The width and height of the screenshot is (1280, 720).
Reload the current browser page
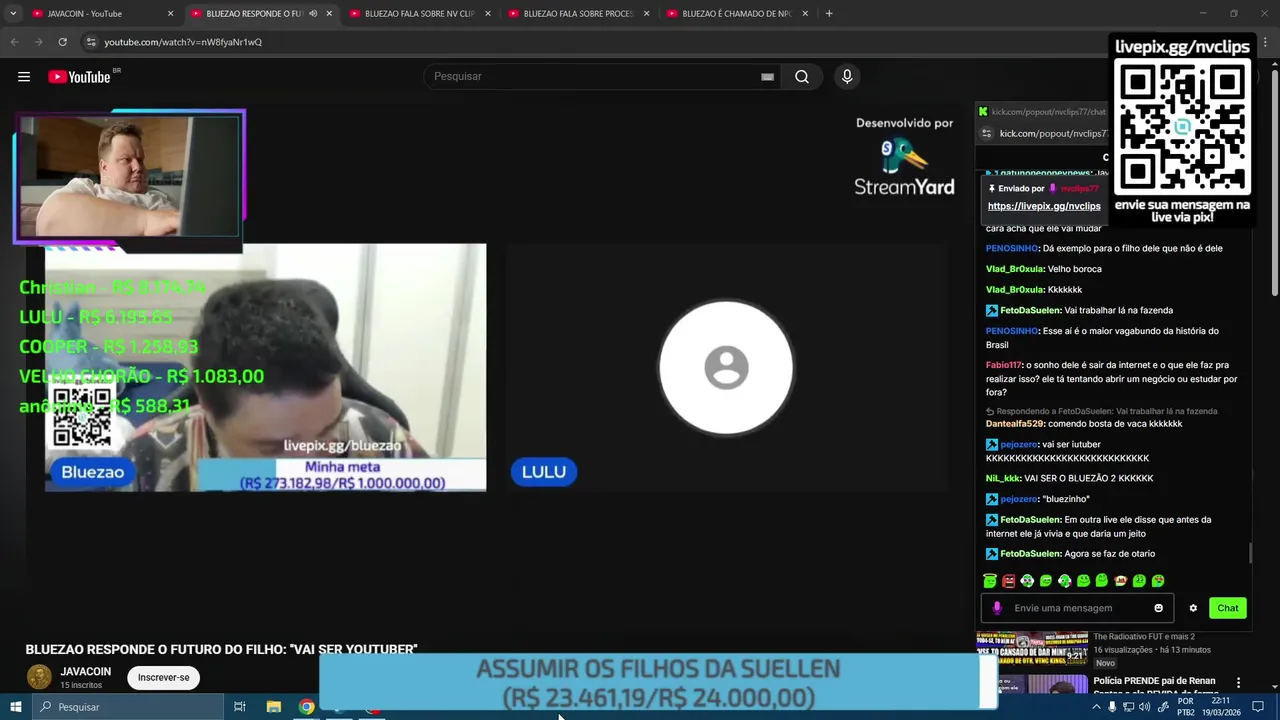click(62, 42)
